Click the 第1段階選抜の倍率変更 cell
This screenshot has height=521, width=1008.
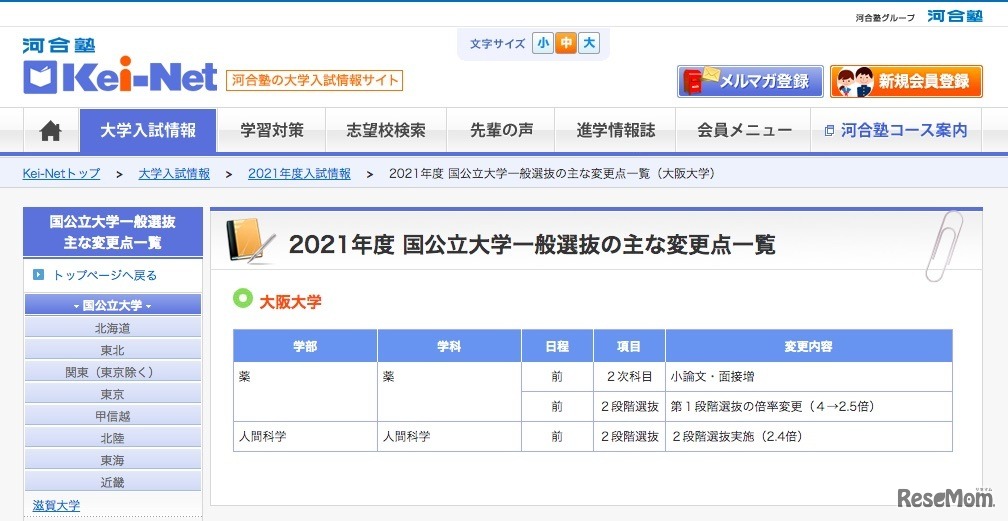[809, 407]
